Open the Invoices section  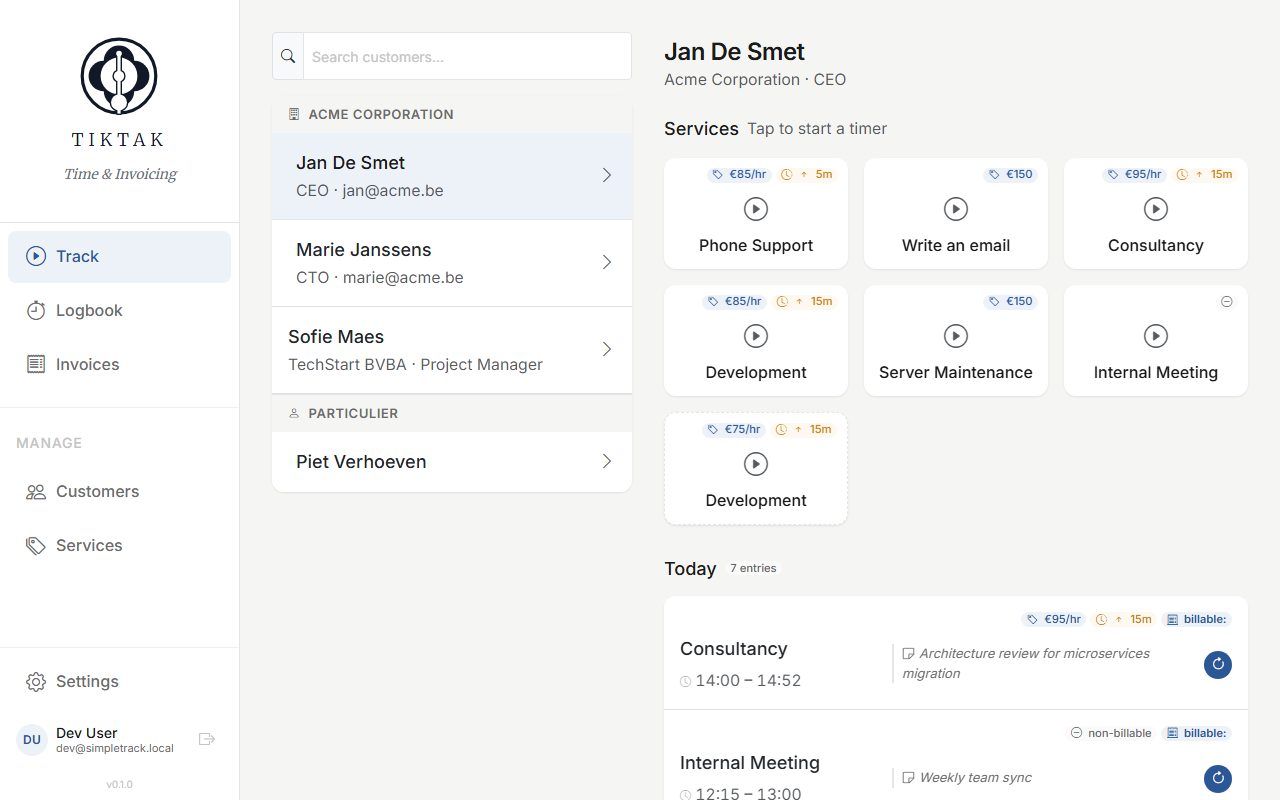click(85, 364)
